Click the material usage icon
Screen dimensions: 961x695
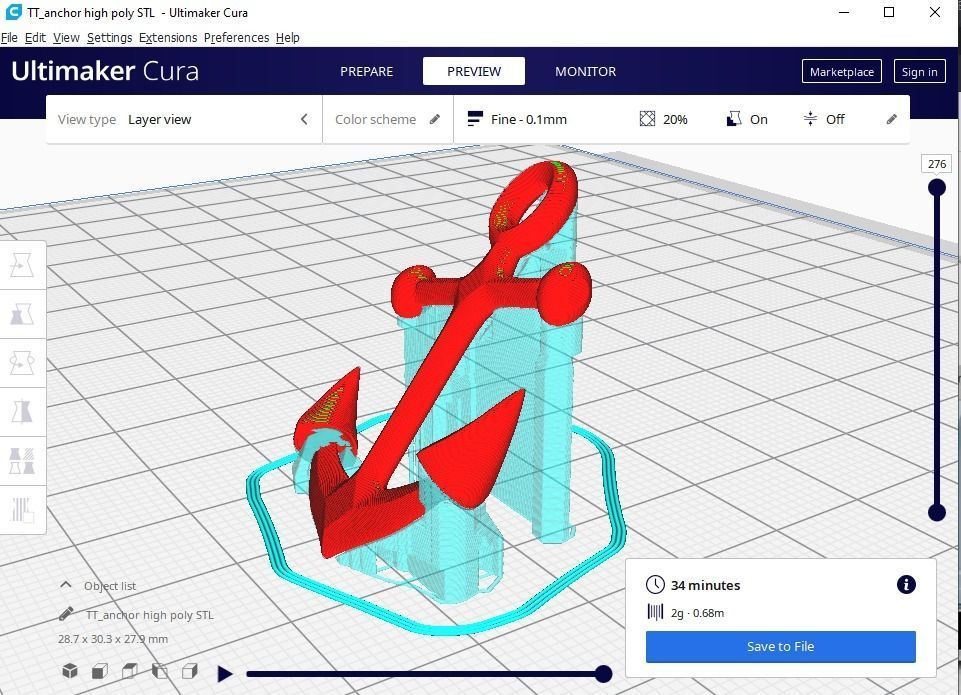[655, 612]
